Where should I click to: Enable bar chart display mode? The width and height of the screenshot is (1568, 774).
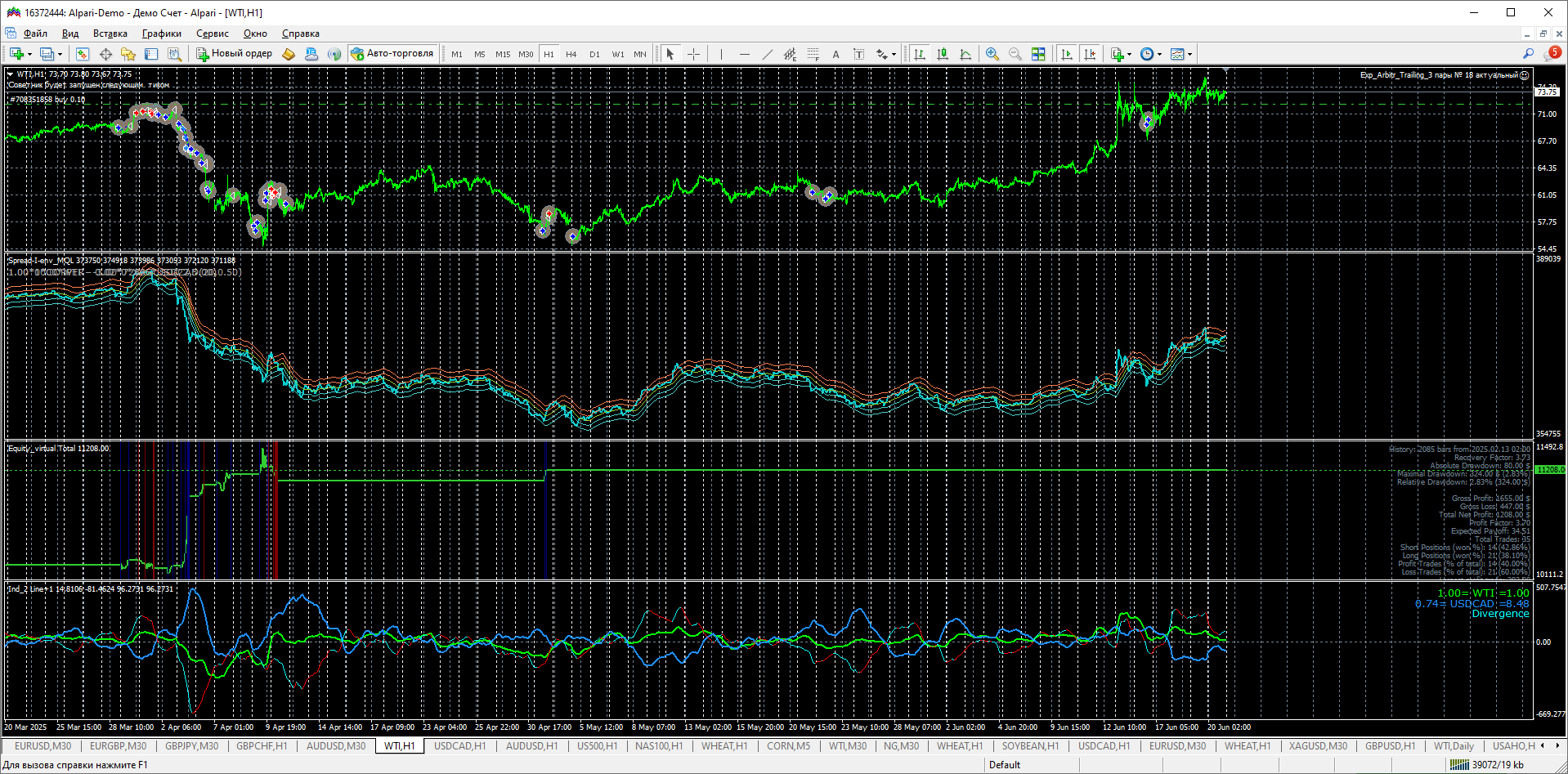920,54
